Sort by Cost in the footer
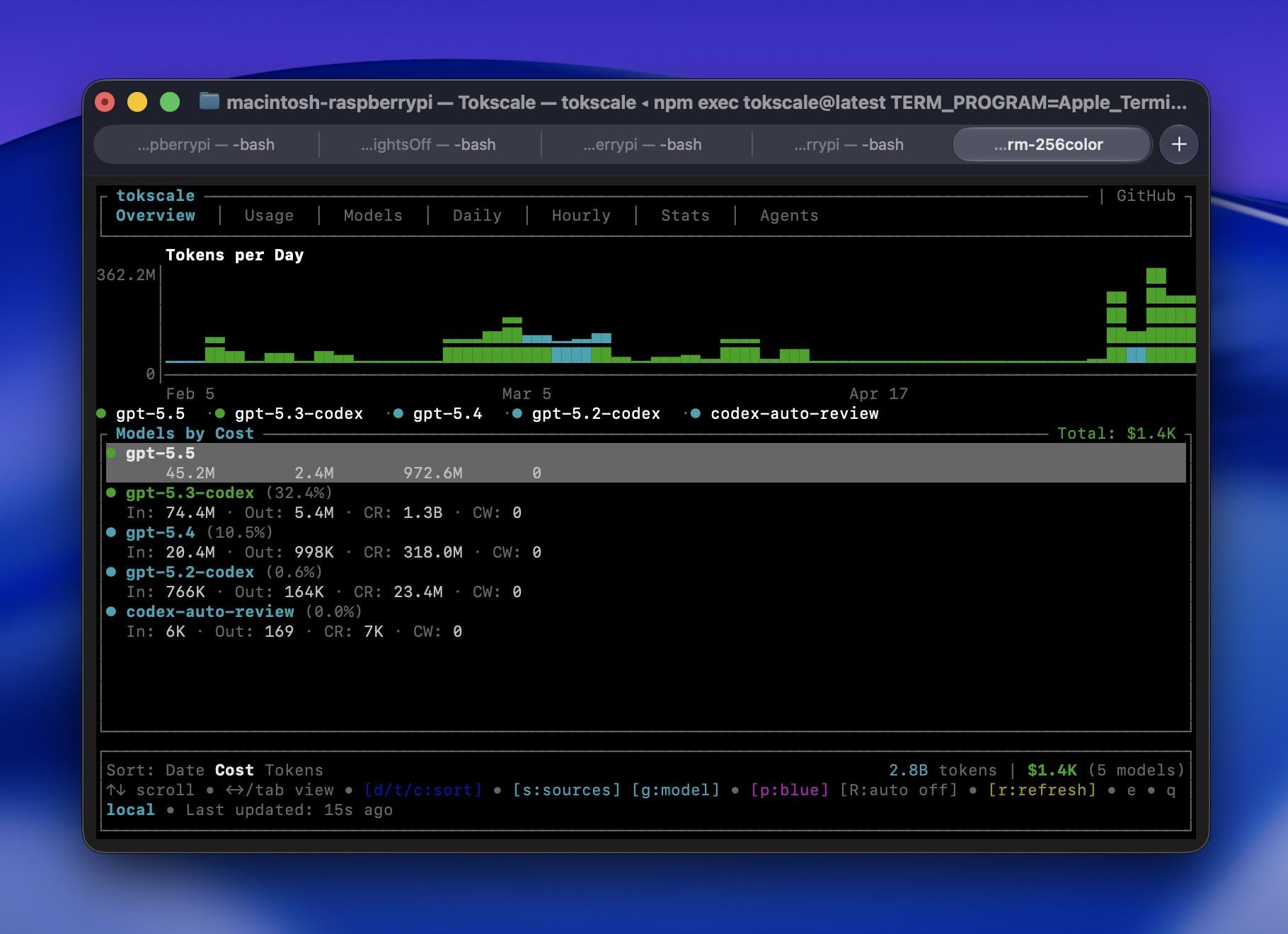The height and width of the screenshot is (934, 1288). click(x=234, y=770)
